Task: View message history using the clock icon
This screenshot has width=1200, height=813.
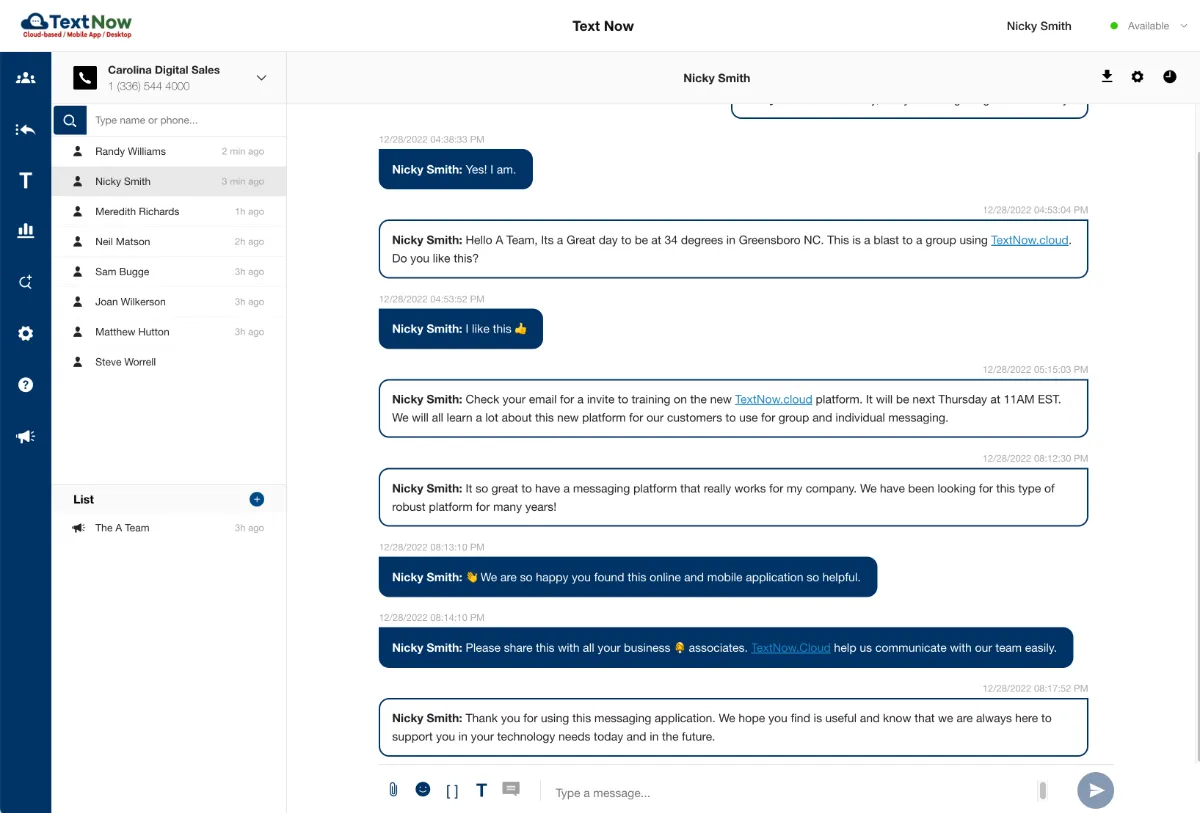Action: point(1169,76)
